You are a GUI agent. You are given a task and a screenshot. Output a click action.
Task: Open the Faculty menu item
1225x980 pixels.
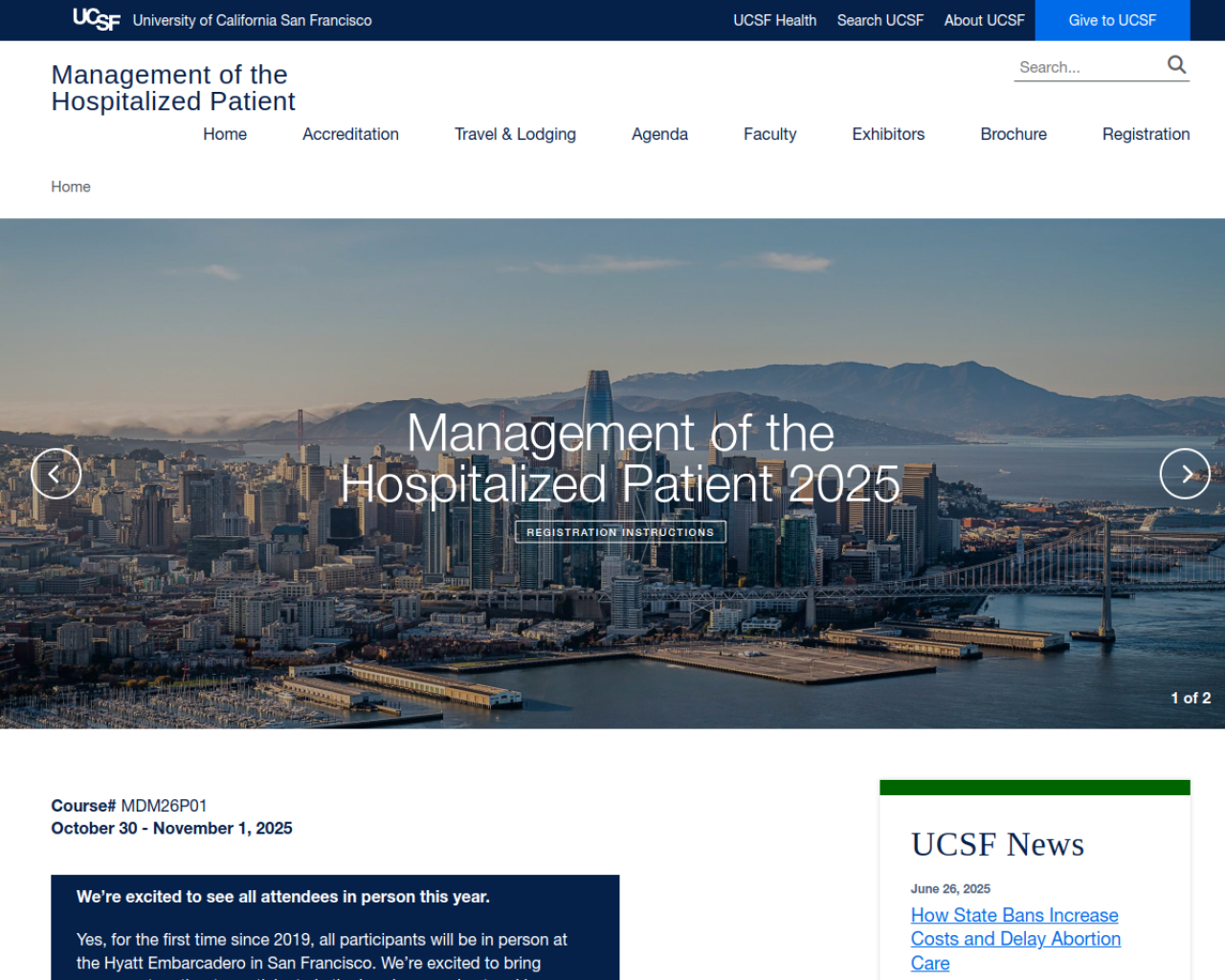tap(769, 134)
